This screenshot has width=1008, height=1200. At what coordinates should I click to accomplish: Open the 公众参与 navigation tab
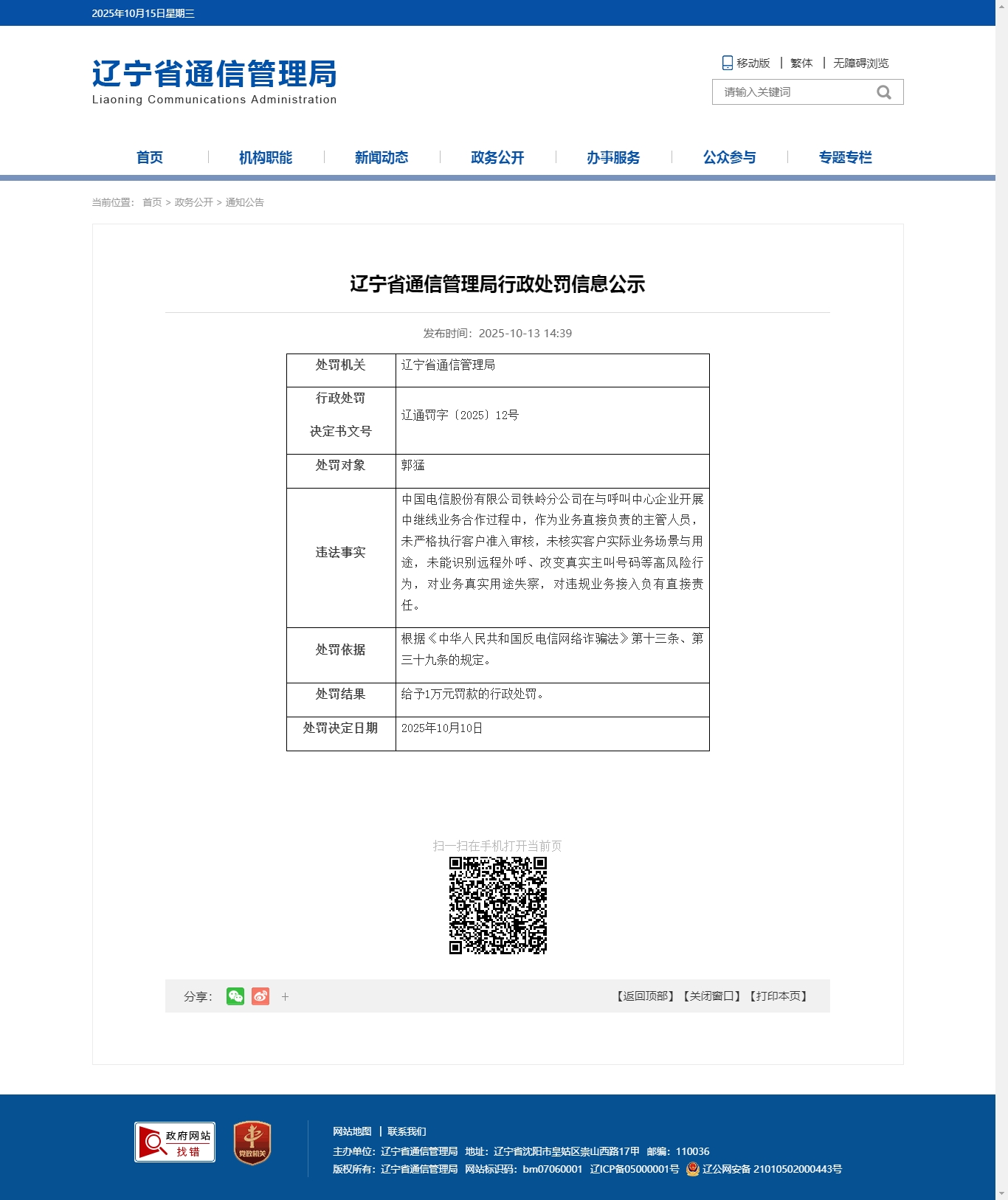[729, 157]
